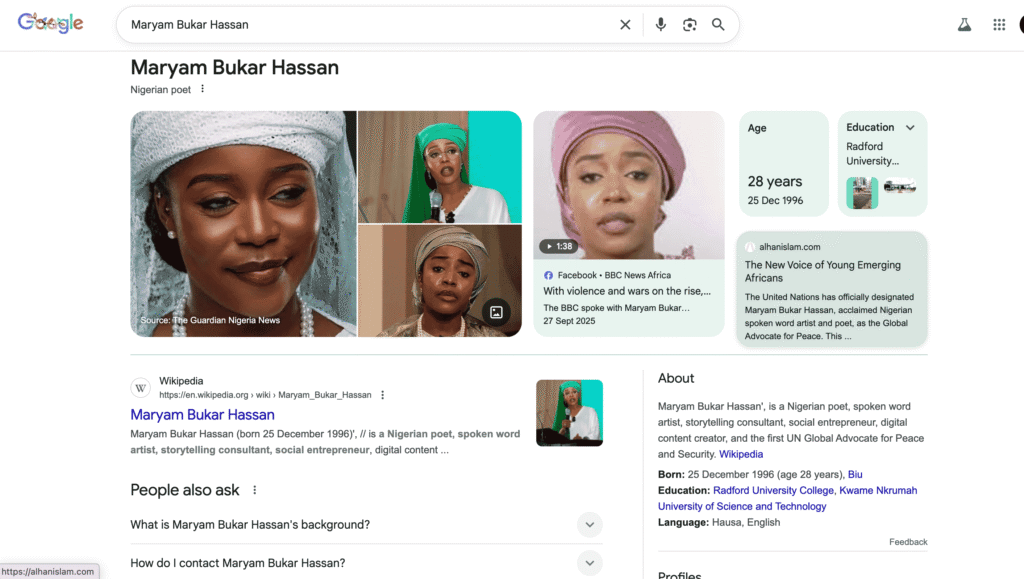Open Wikipedia result three-dot menu
The height and width of the screenshot is (579, 1024).
click(382, 395)
